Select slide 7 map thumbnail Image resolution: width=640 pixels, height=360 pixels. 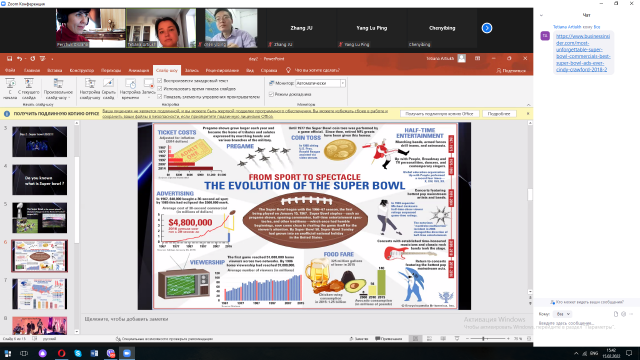[x=40, y=294]
